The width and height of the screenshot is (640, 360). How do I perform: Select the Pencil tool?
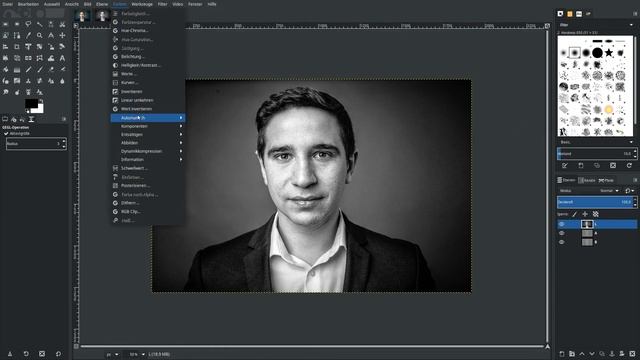click(x=28, y=70)
